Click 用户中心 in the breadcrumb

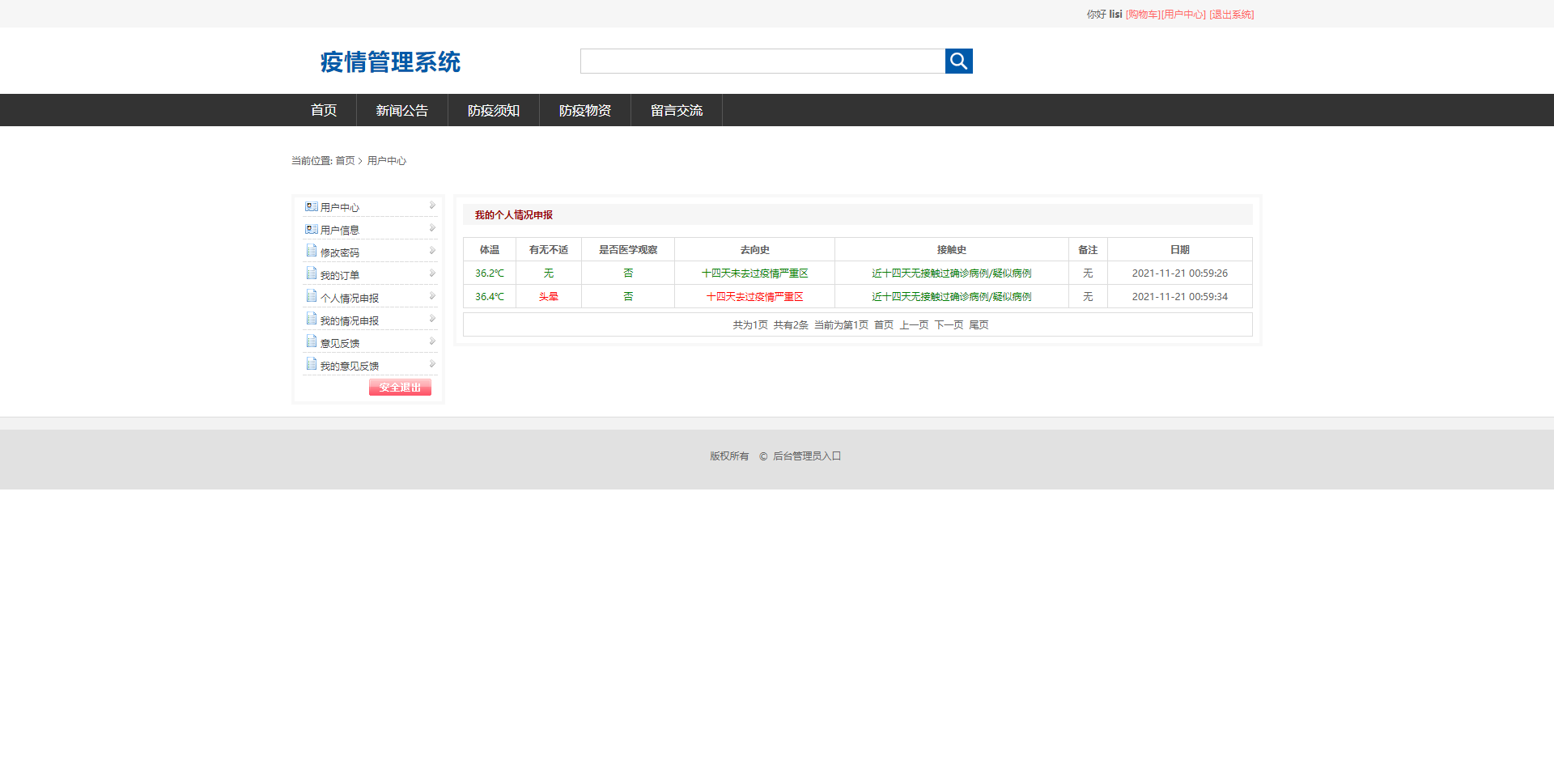(x=387, y=161)
